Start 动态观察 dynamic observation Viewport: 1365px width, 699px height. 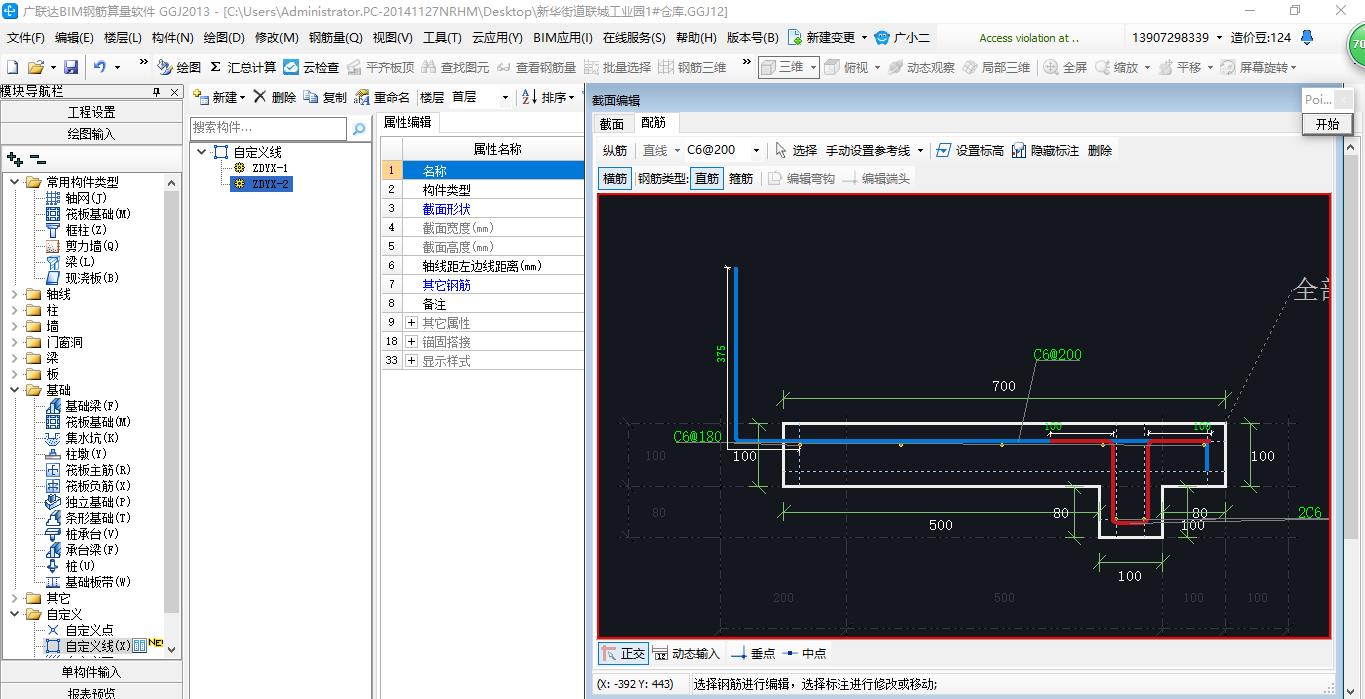pos(922,67)
